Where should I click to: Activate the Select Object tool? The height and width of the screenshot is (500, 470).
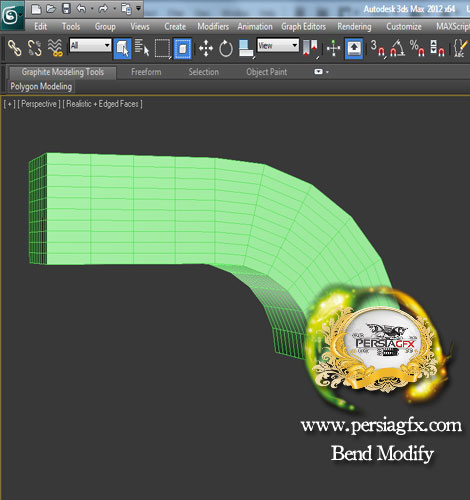click(122, 49)
